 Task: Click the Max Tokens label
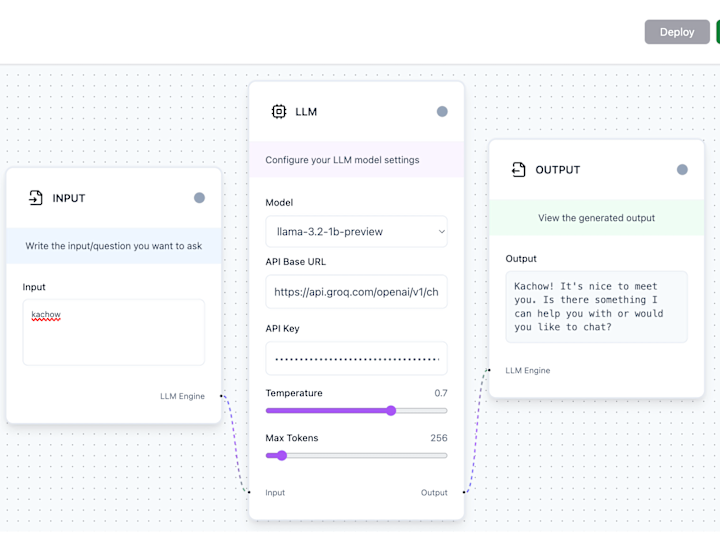(x=292, y=438)
